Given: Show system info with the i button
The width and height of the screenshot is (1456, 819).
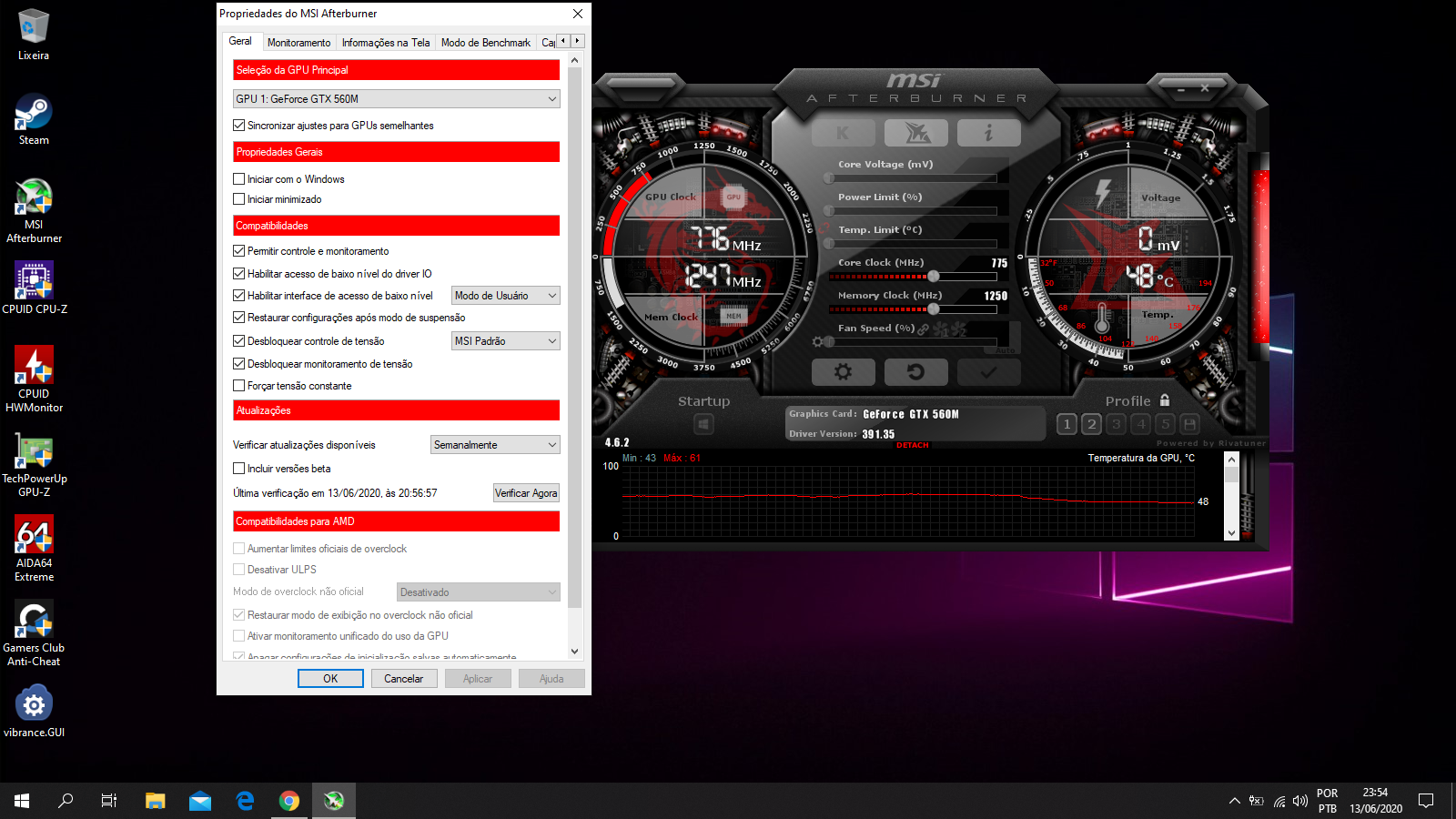Looking at the screenshot, I should (x=989, y=133).
